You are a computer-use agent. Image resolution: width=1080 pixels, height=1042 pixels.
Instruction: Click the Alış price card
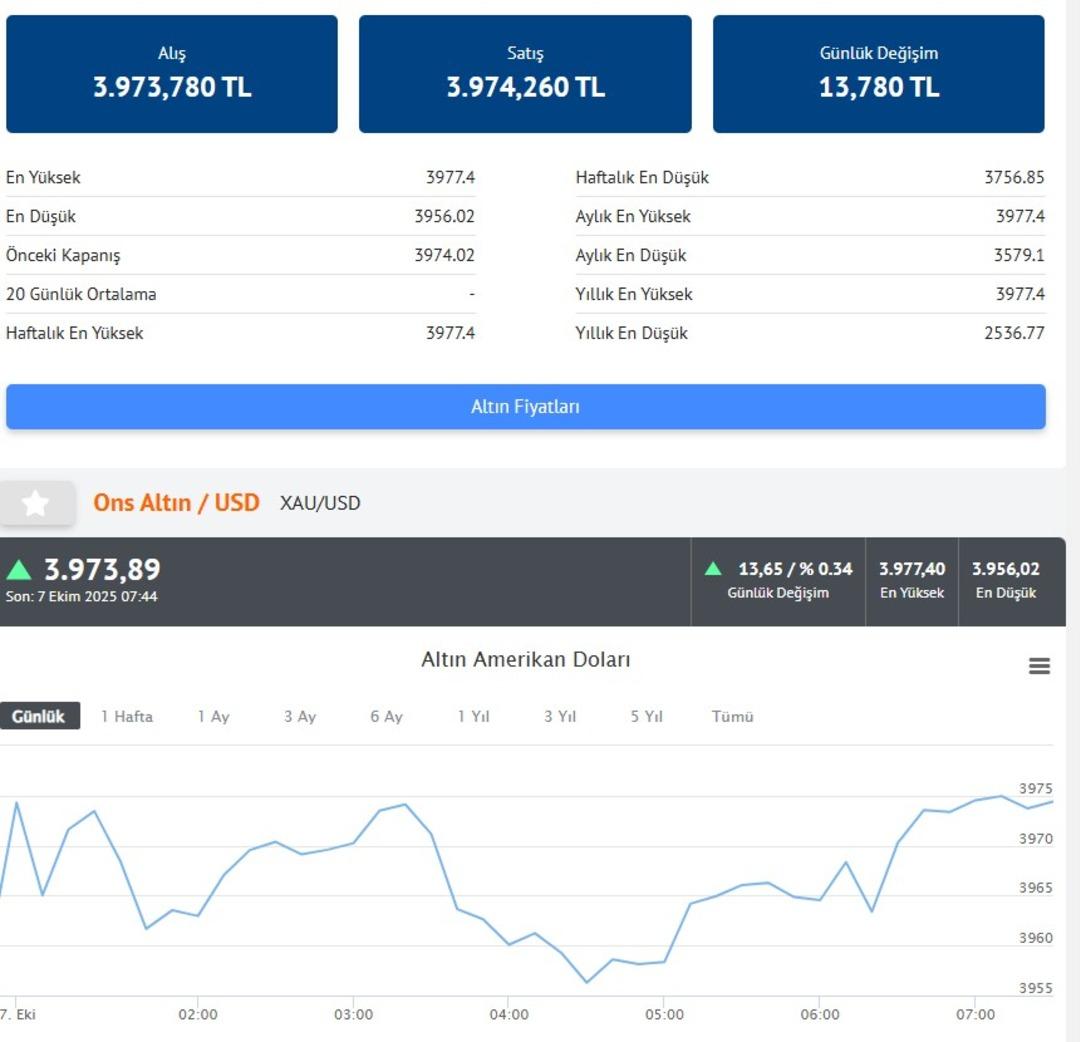tap(172, 74)
